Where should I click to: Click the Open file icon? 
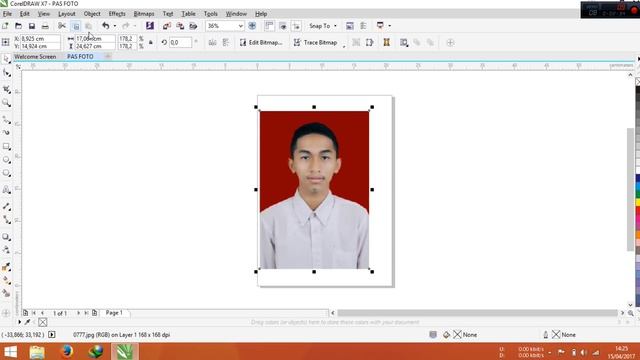(x=18, y=26)
